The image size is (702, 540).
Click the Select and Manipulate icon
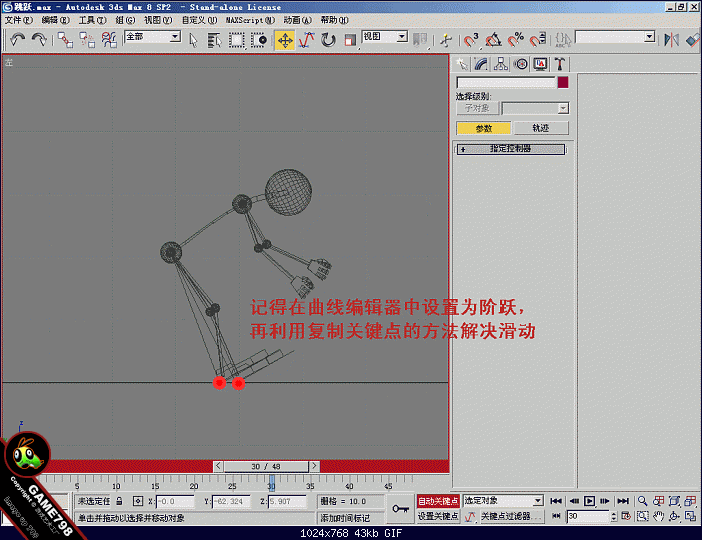(x=445, y=40)
